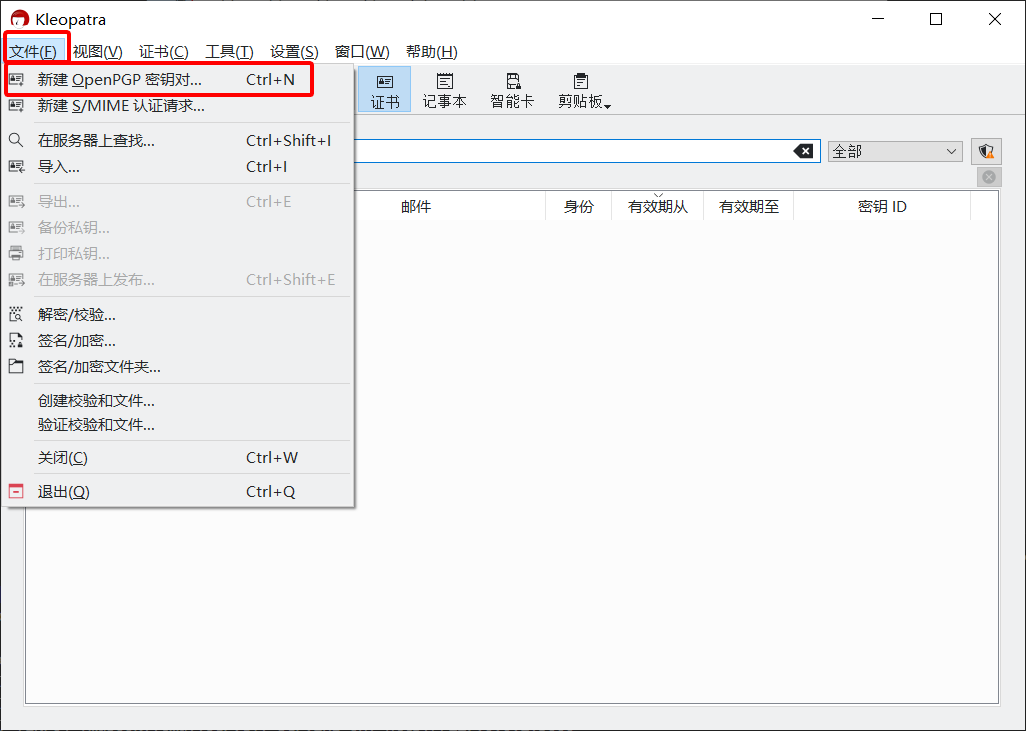Select 解密/校验 from the File menu

tap(77, 314)
